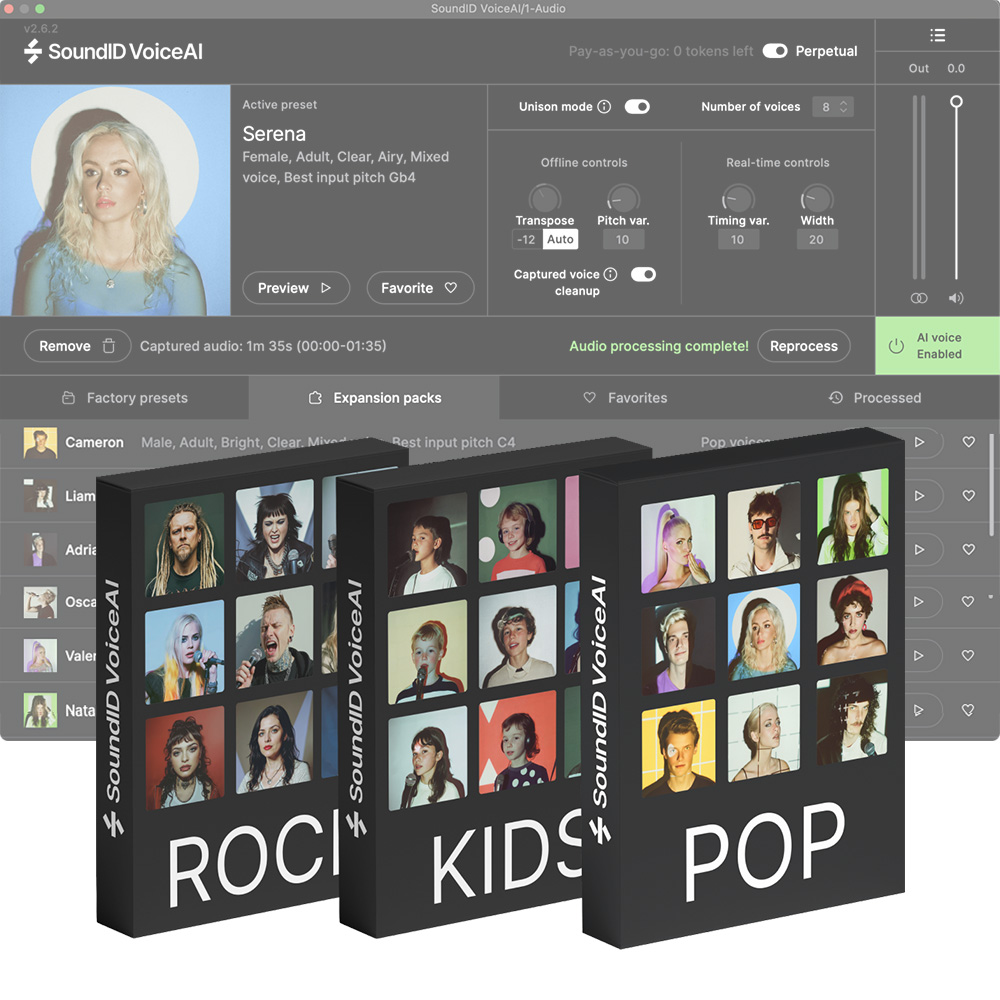Click the Preview button for Serena
Viewport: 1000px width, 1000px height.
tap(296, 288)
